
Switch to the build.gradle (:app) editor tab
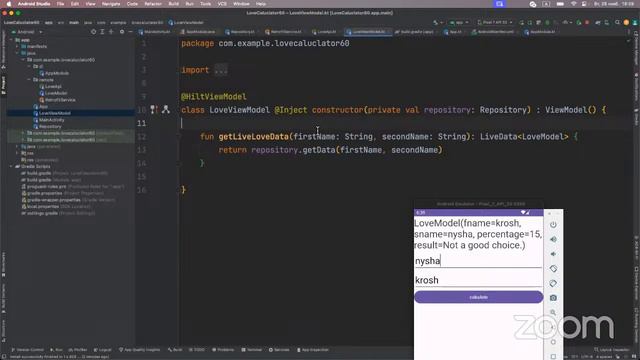pos(414,32)
